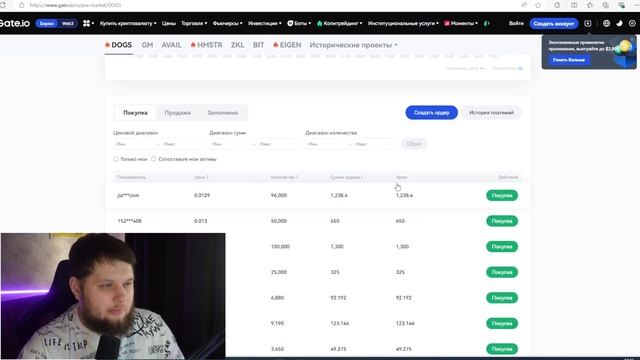The height and width of the screenshot is (360, 640).
Task: Click the Сброс filter reset button
Action: (414, 144)
